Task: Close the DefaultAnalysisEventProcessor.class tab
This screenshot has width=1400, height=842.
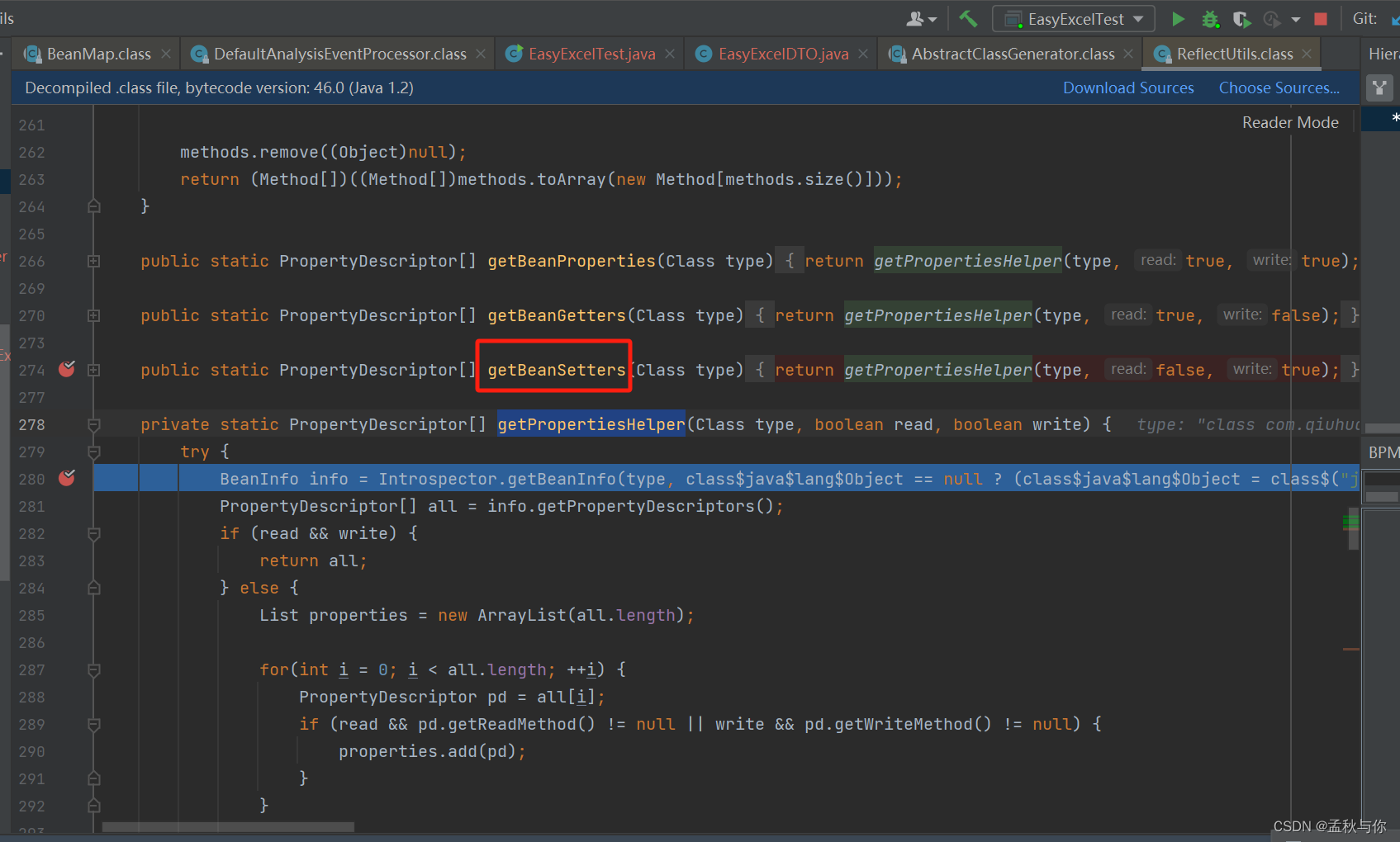Action: [x=481, y=54]
